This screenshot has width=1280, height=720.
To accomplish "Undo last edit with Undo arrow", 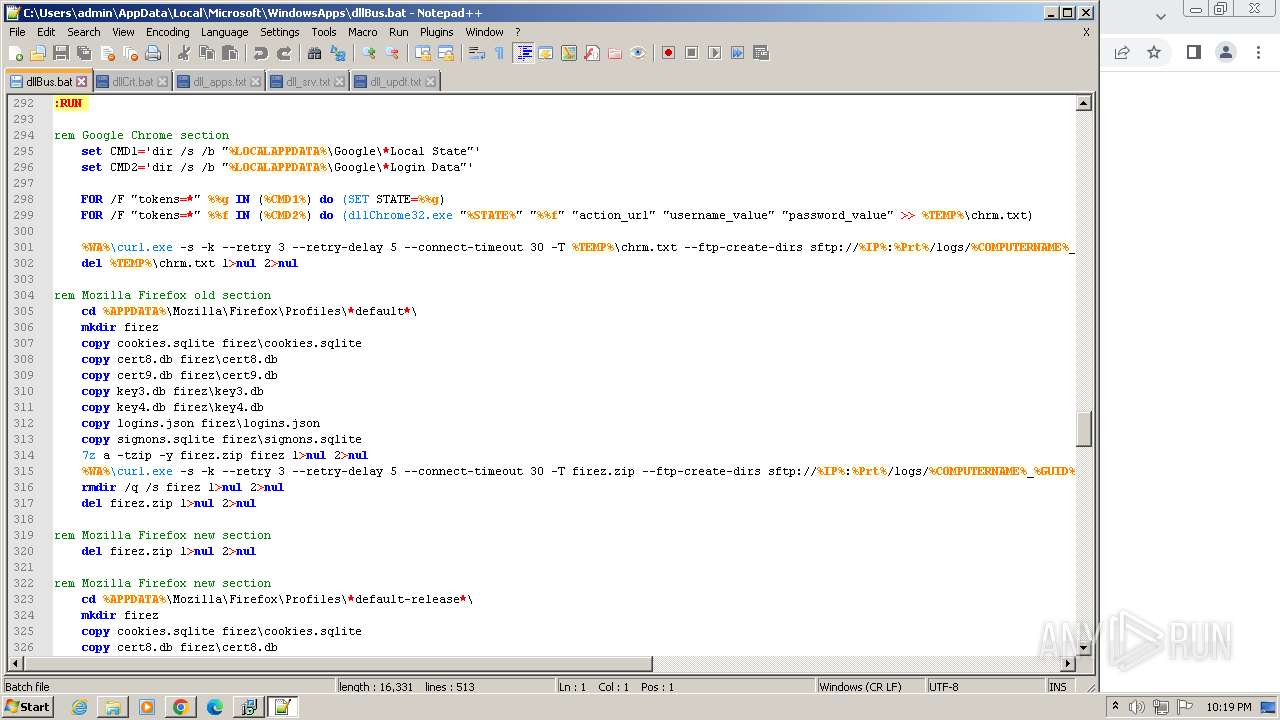I will pos(261,53).
